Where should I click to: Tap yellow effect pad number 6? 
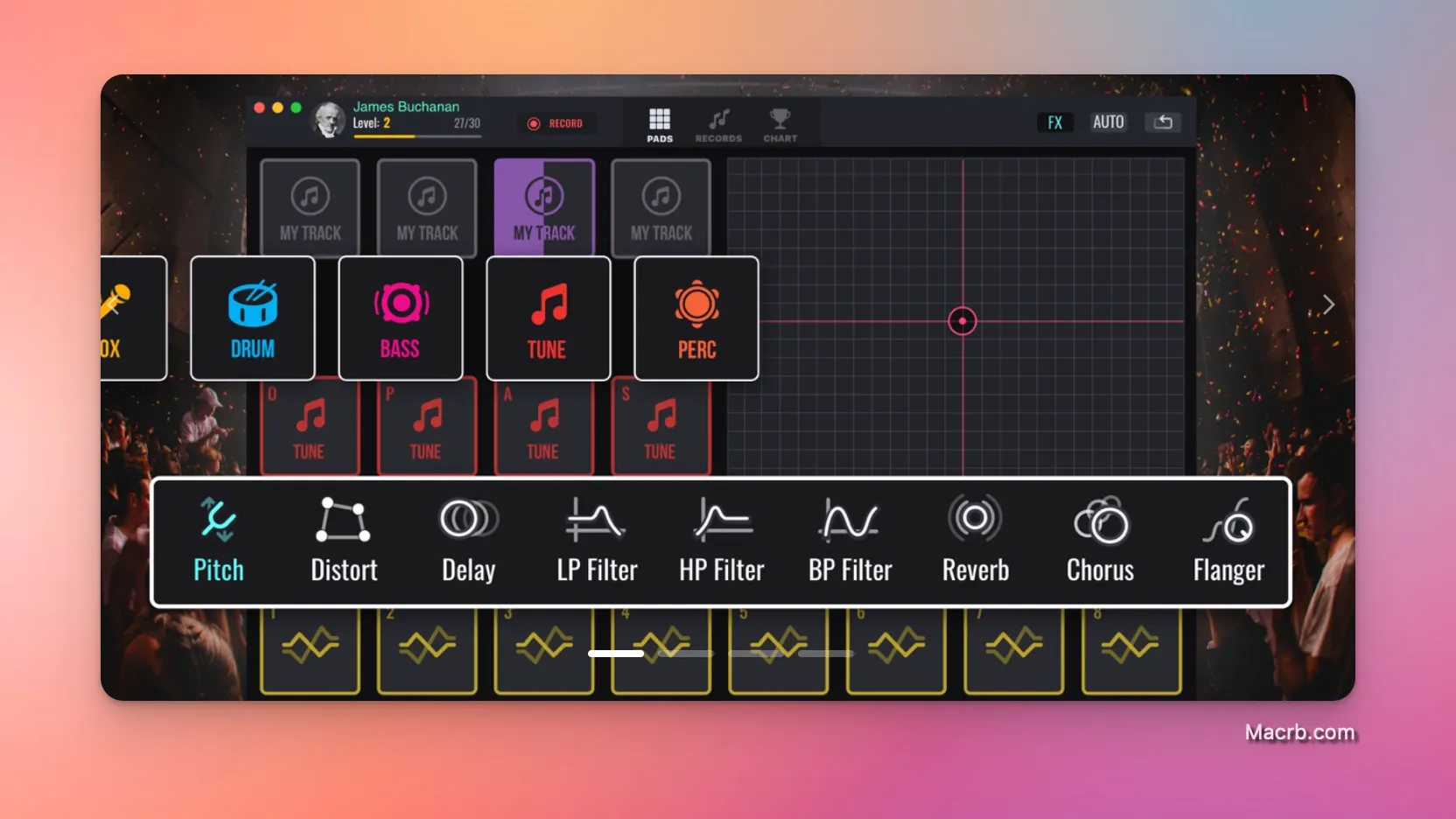point(896,650)
